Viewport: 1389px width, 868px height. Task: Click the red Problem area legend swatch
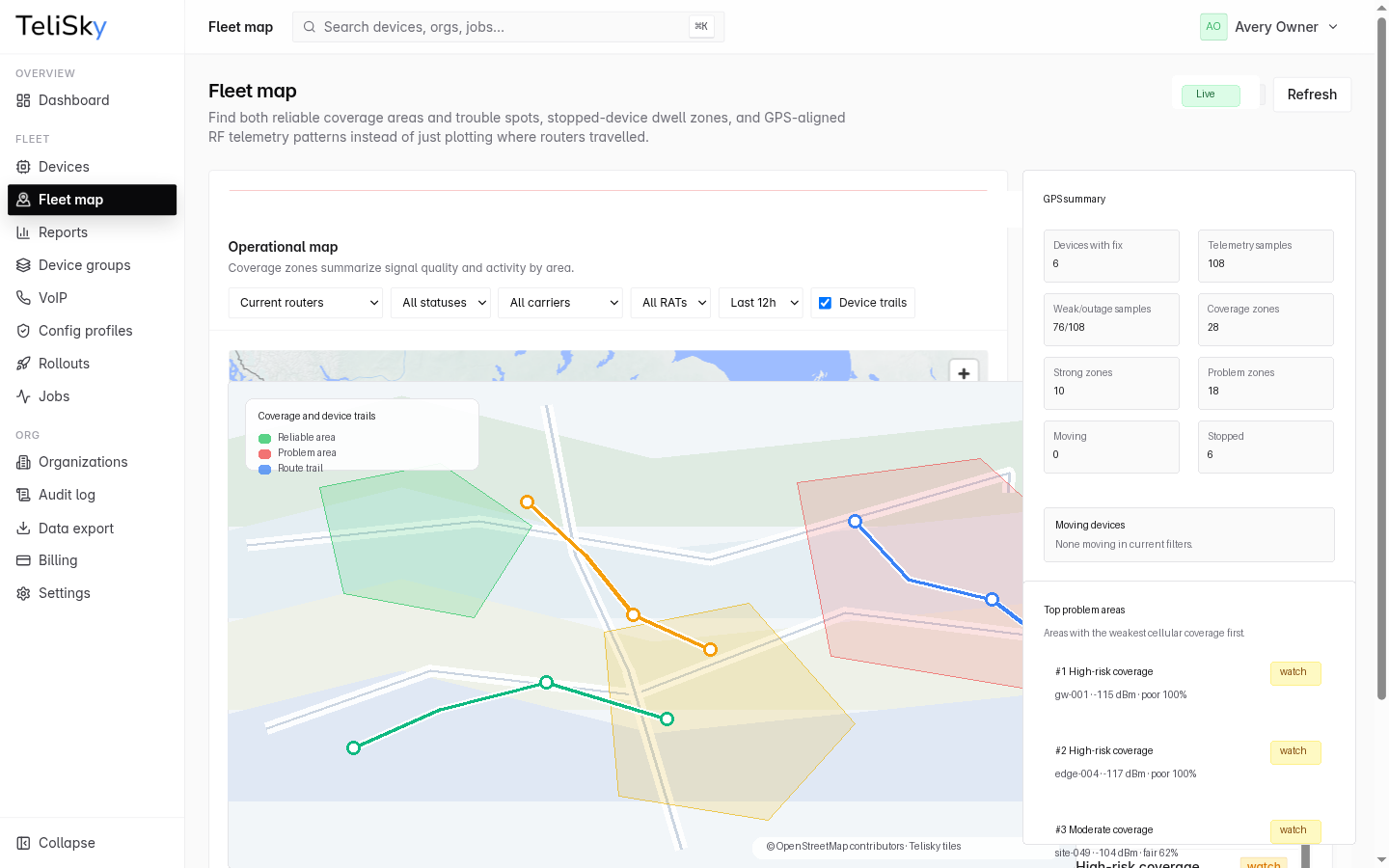pos(264,453)
